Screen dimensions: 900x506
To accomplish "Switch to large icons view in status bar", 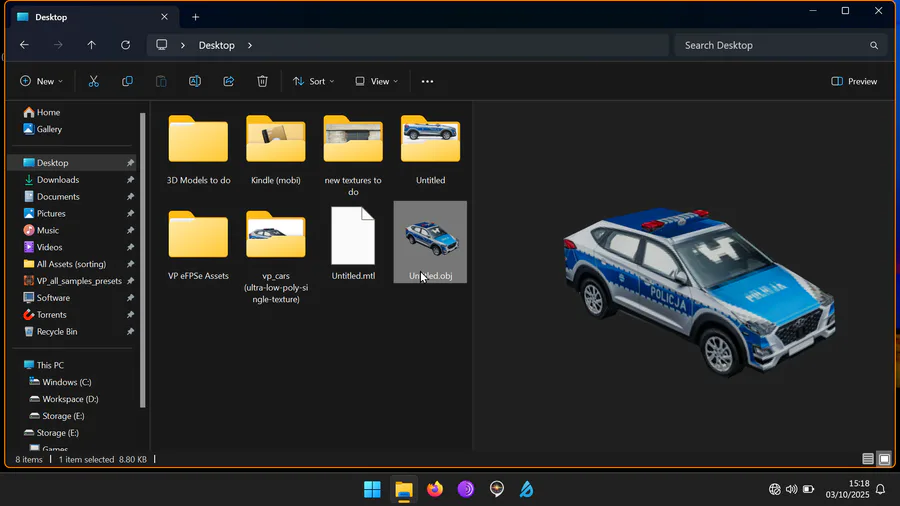I will click(885, 459).
